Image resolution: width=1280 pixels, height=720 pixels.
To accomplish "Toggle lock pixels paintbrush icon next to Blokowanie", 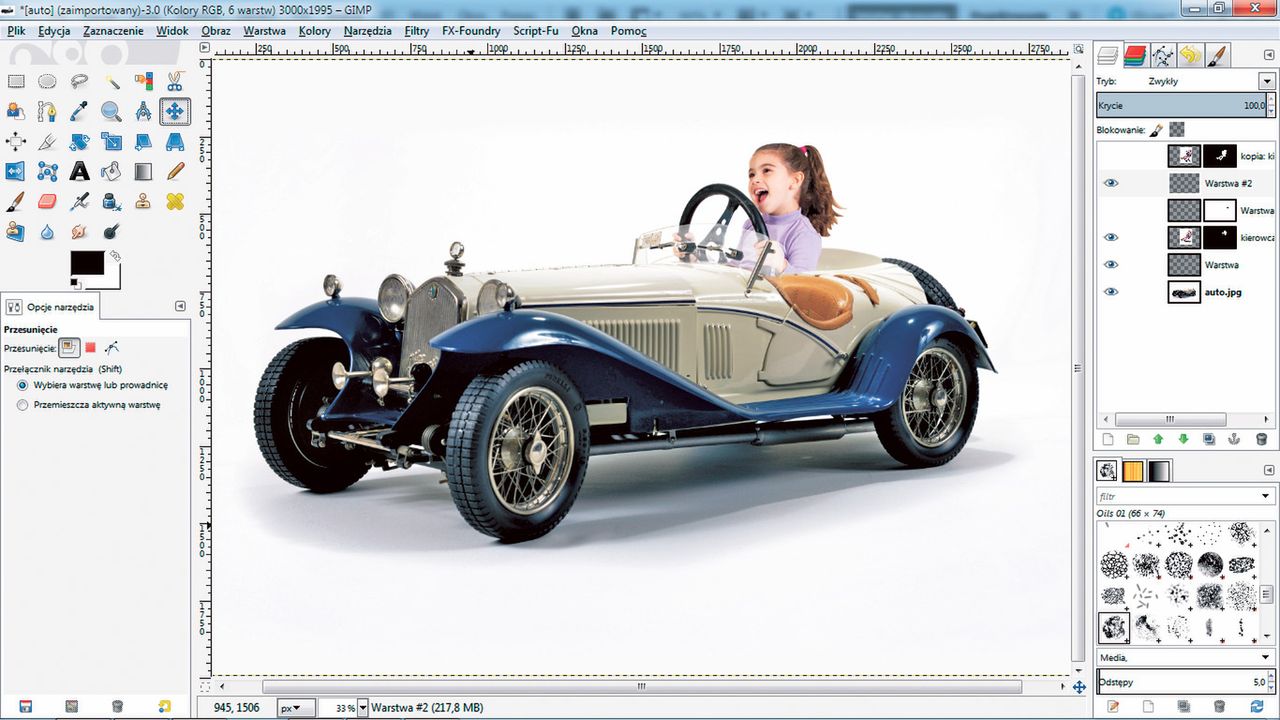I will pyautogui.click(x=1156, y=129).
